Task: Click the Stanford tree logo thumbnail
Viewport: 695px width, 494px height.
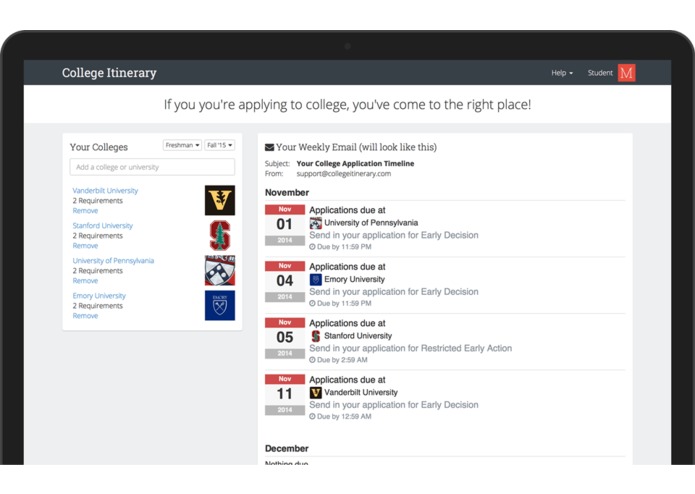Action: pos(220,235)
